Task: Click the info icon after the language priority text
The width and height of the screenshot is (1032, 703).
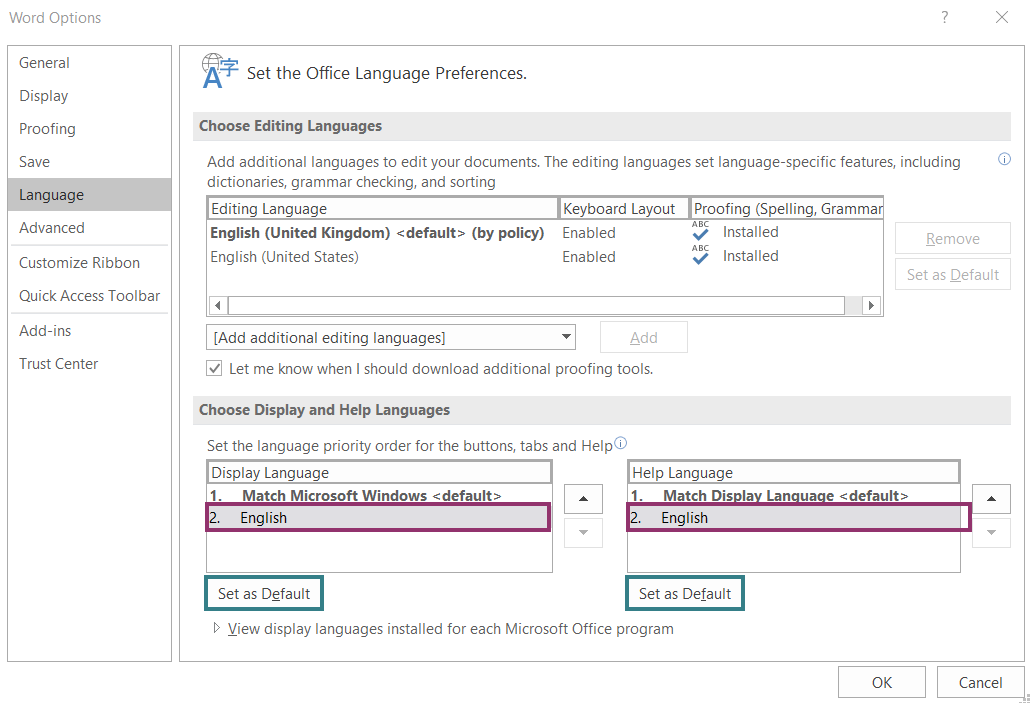Action: point(621,442)
